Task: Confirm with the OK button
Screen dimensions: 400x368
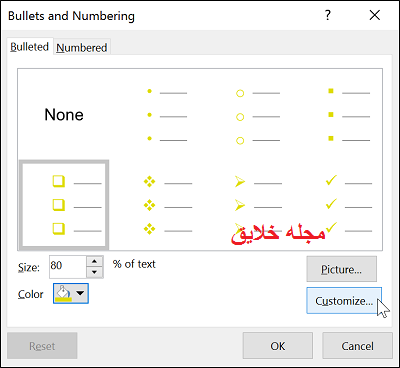Action: click(x=278, y=346)
